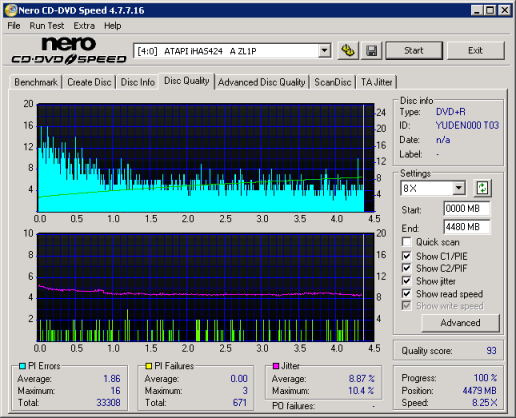The height and width of the screenshot is (418, 516).
Task: Click the Nero app icon in title bar
Action: point(11,10)
